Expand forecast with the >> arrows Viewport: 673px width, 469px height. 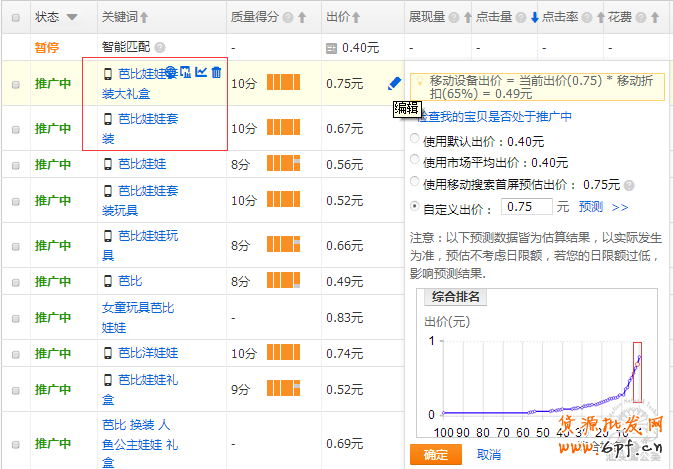point(620,207)
